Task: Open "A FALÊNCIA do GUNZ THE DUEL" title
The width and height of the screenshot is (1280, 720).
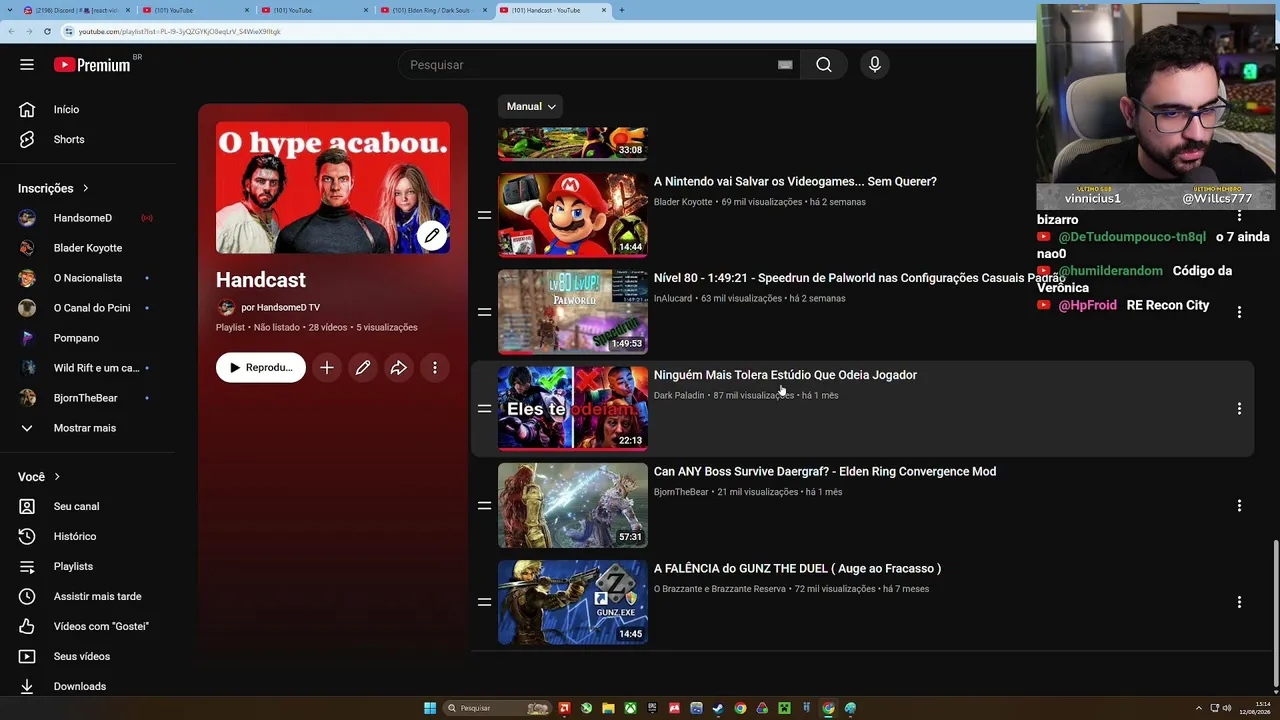Action: pos(797,569)
